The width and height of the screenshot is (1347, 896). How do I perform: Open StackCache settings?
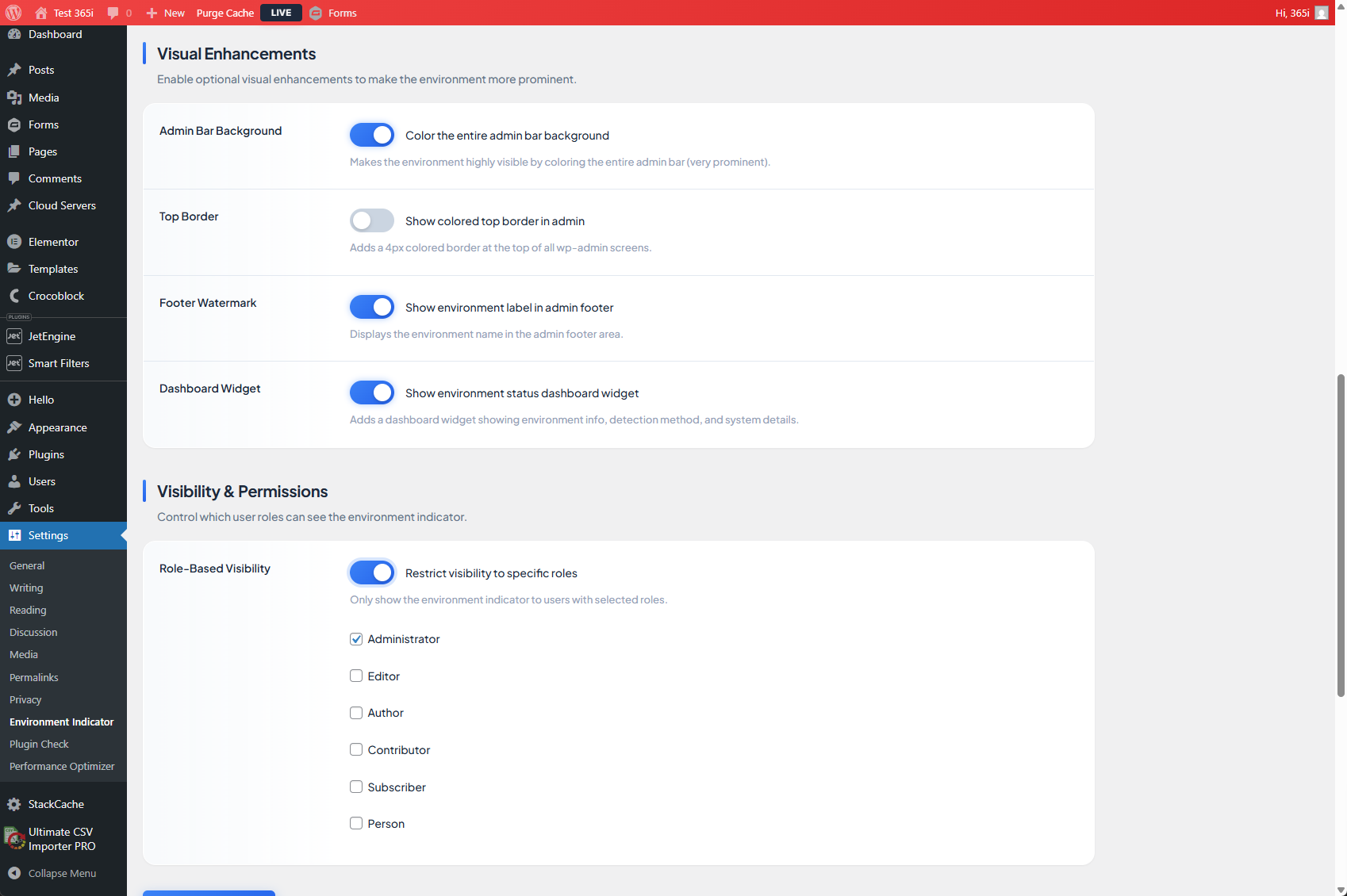56,803
